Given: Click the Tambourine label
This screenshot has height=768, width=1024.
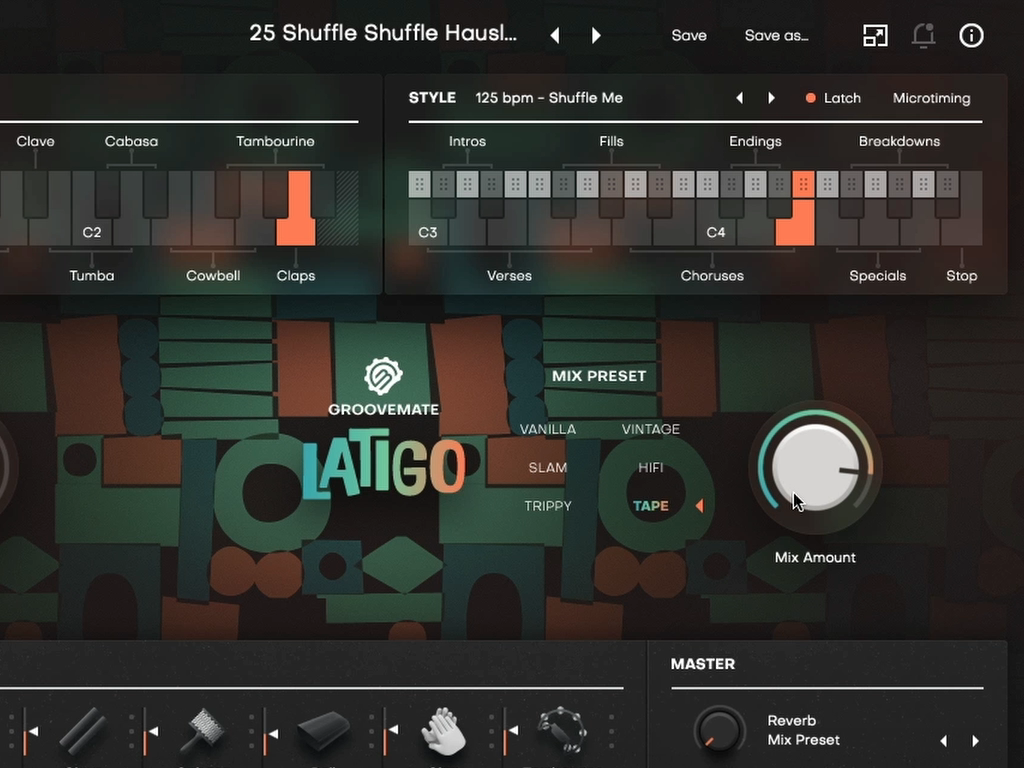Looking at the screenshot, I should click(275, 141).
